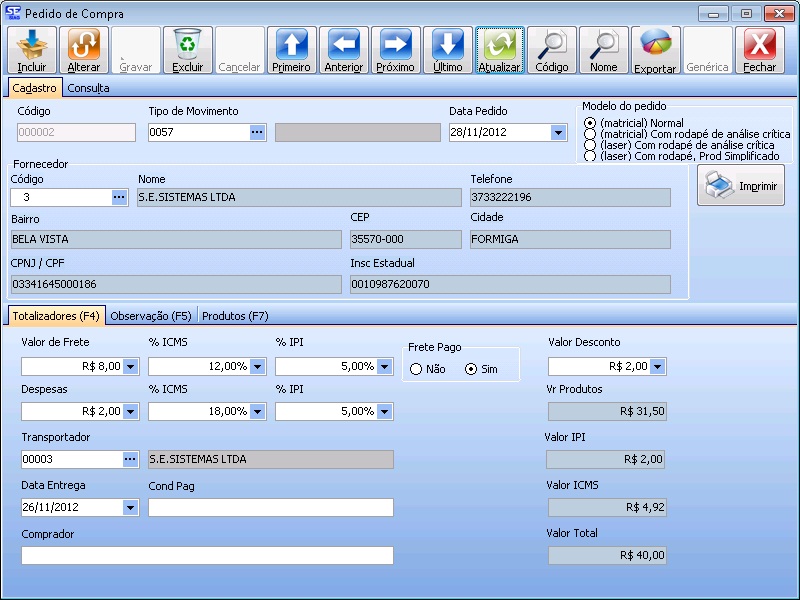This screenshot has width=800, height=600.
Task: Select Frete Pago Sim radio option
Action: 471,369
